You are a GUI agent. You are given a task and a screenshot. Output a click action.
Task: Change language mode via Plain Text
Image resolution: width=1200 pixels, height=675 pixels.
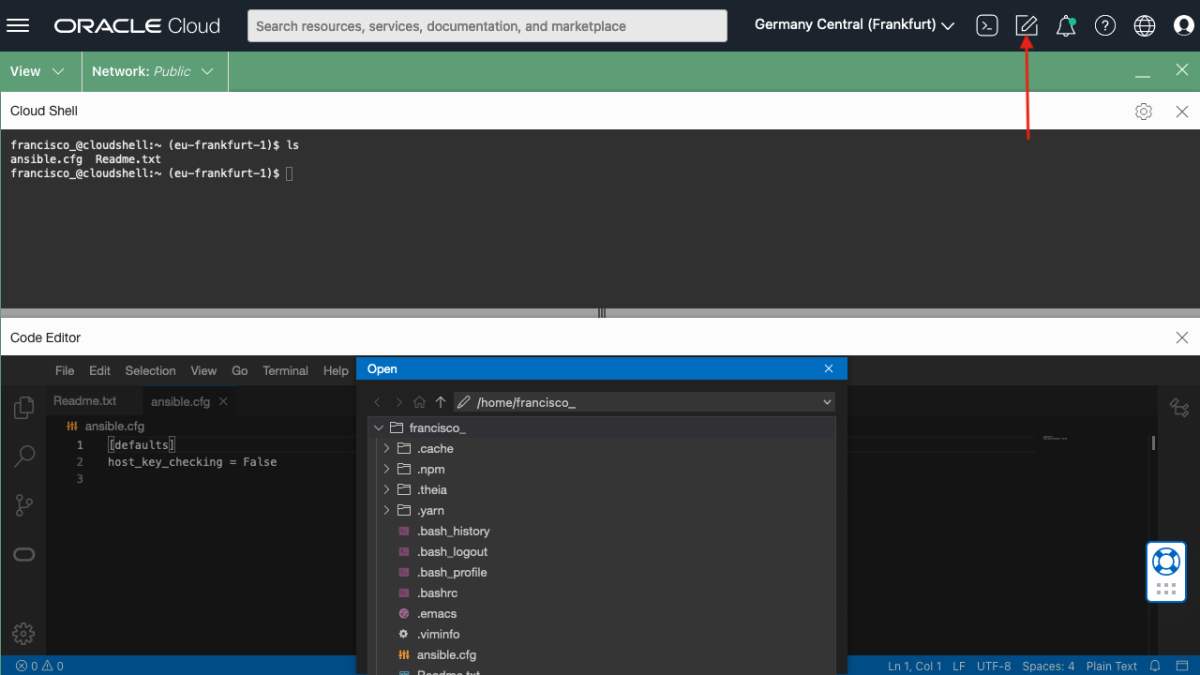click(1111, 665)
